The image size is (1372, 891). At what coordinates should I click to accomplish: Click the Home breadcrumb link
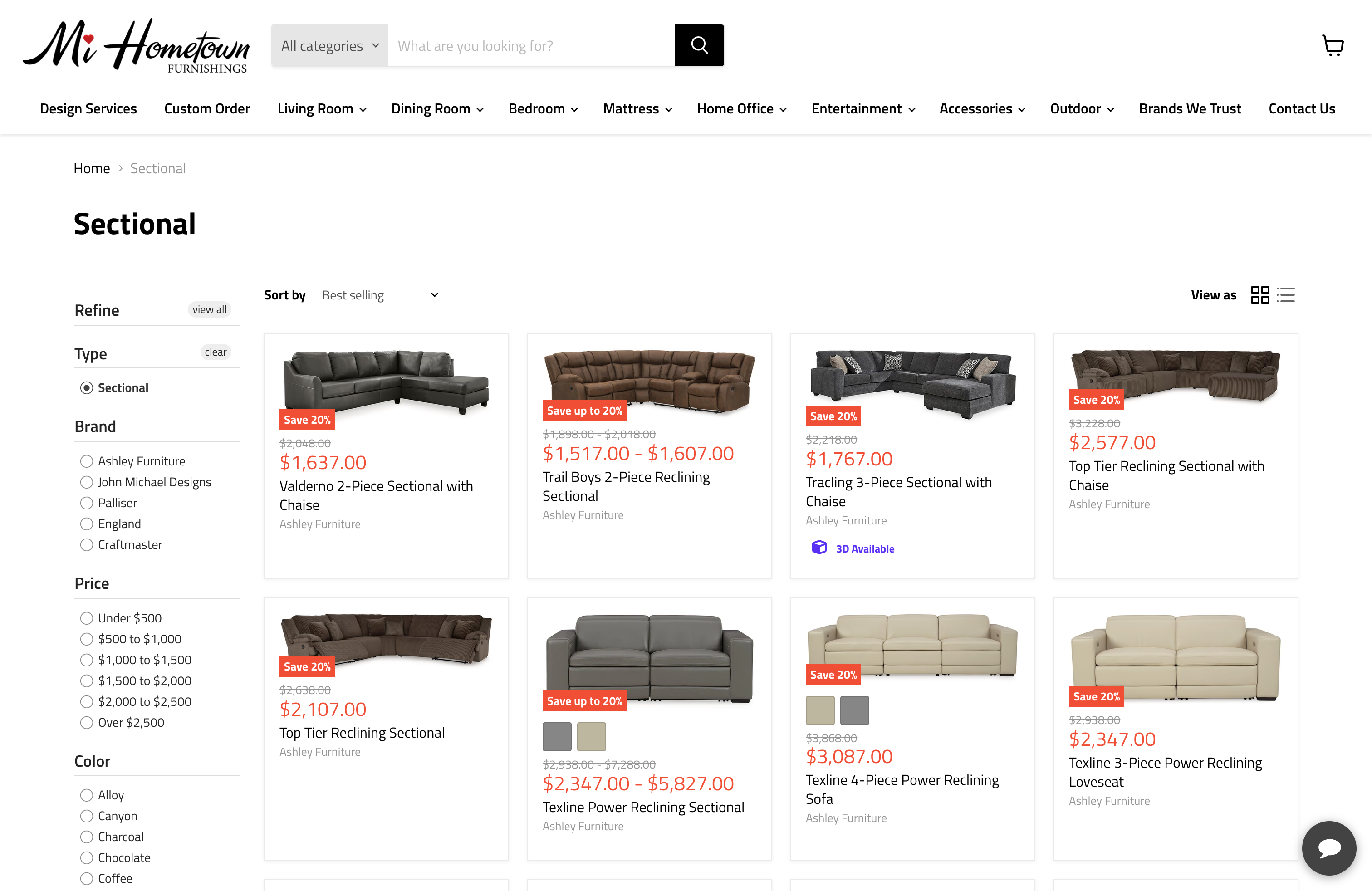click(92, 168)
